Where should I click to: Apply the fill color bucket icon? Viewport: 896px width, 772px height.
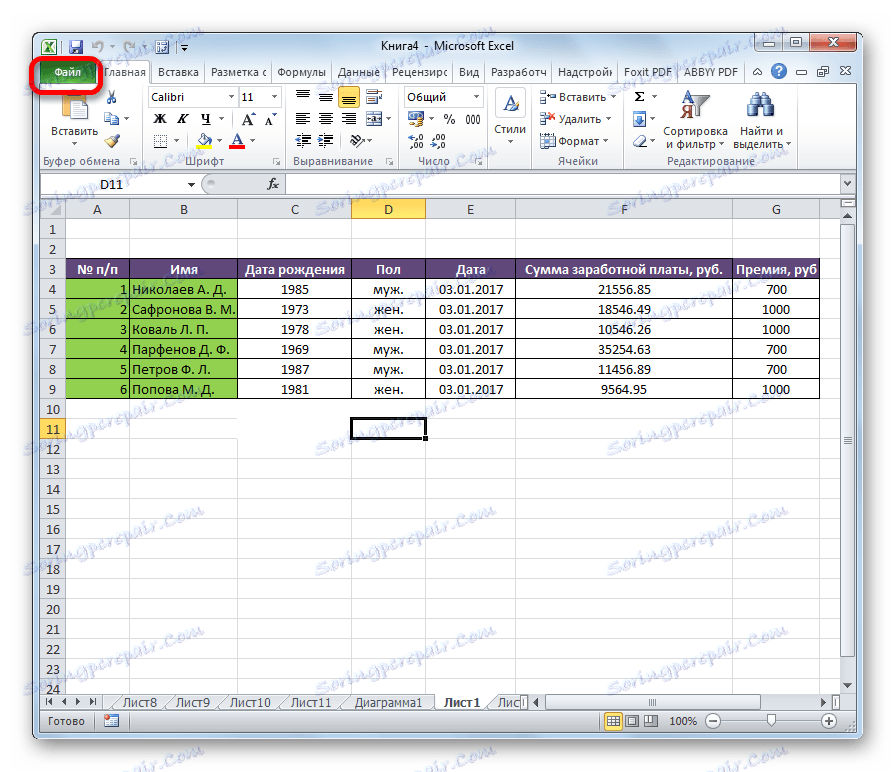(205, 140)
